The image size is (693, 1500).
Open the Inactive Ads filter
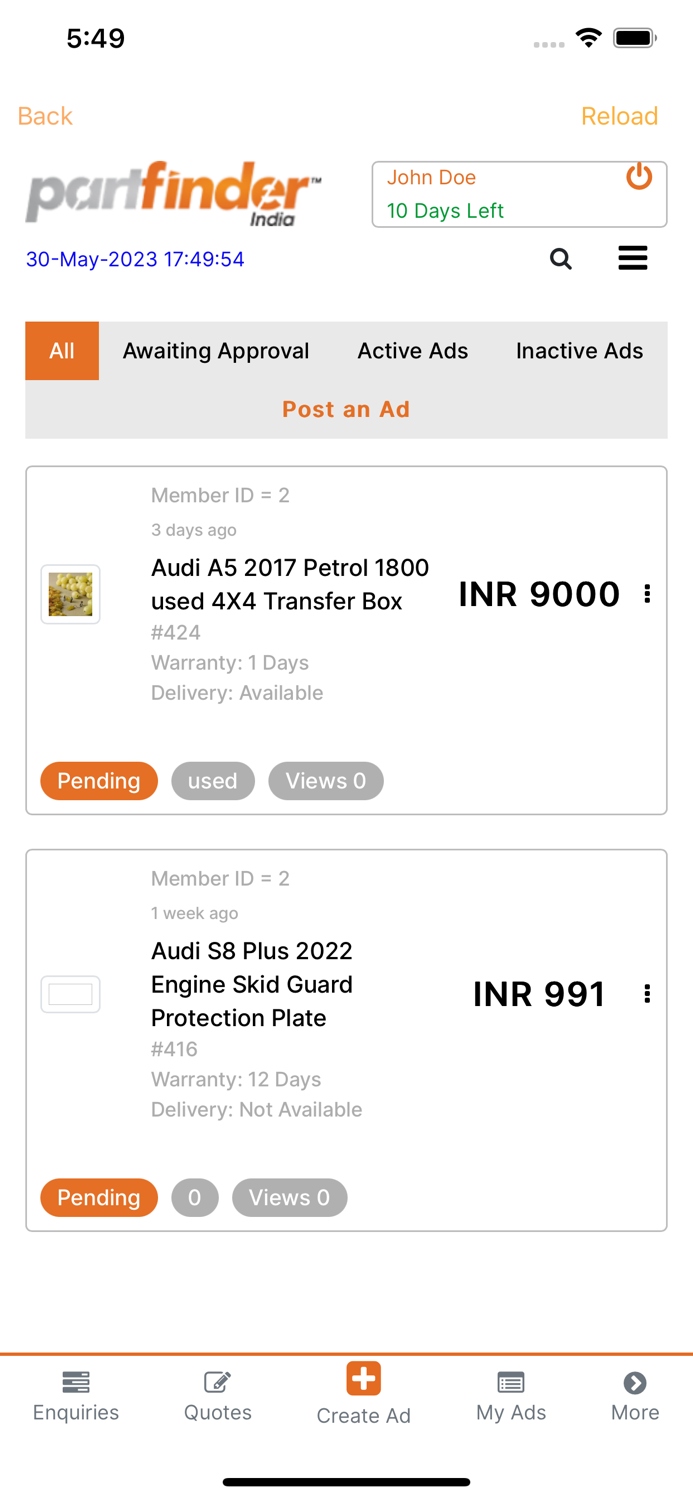coord(579,351)
